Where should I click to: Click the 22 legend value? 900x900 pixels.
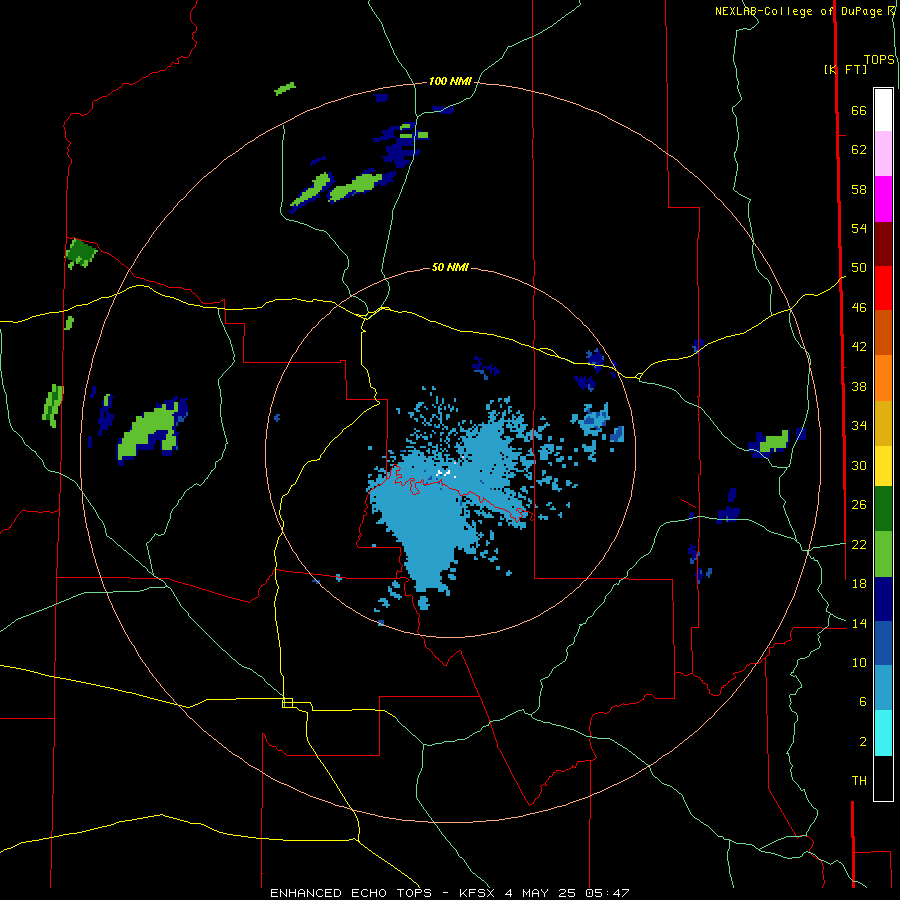click(859, 545)
